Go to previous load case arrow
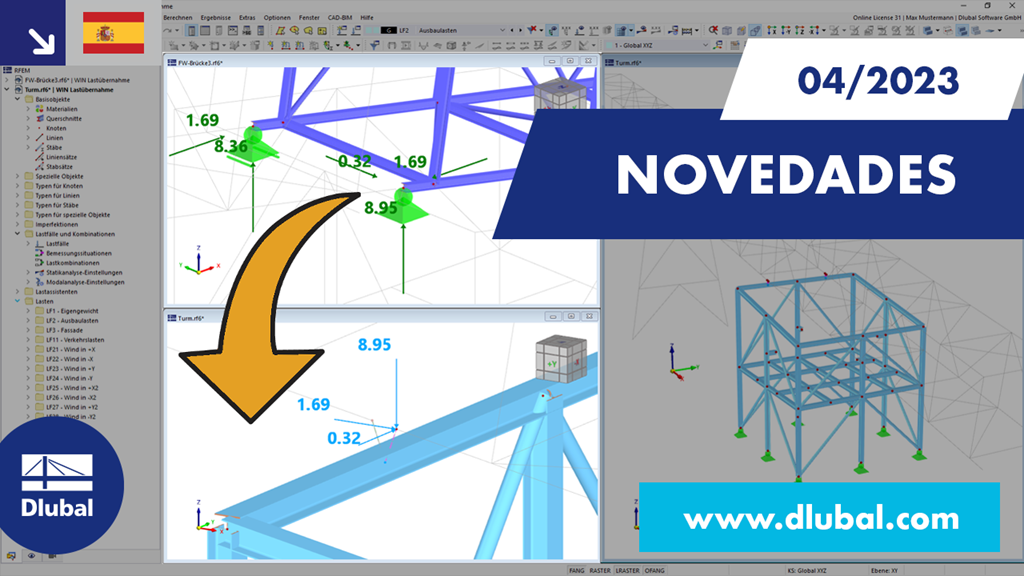This screenshot has width=1024, height=576. pos(512,30)
